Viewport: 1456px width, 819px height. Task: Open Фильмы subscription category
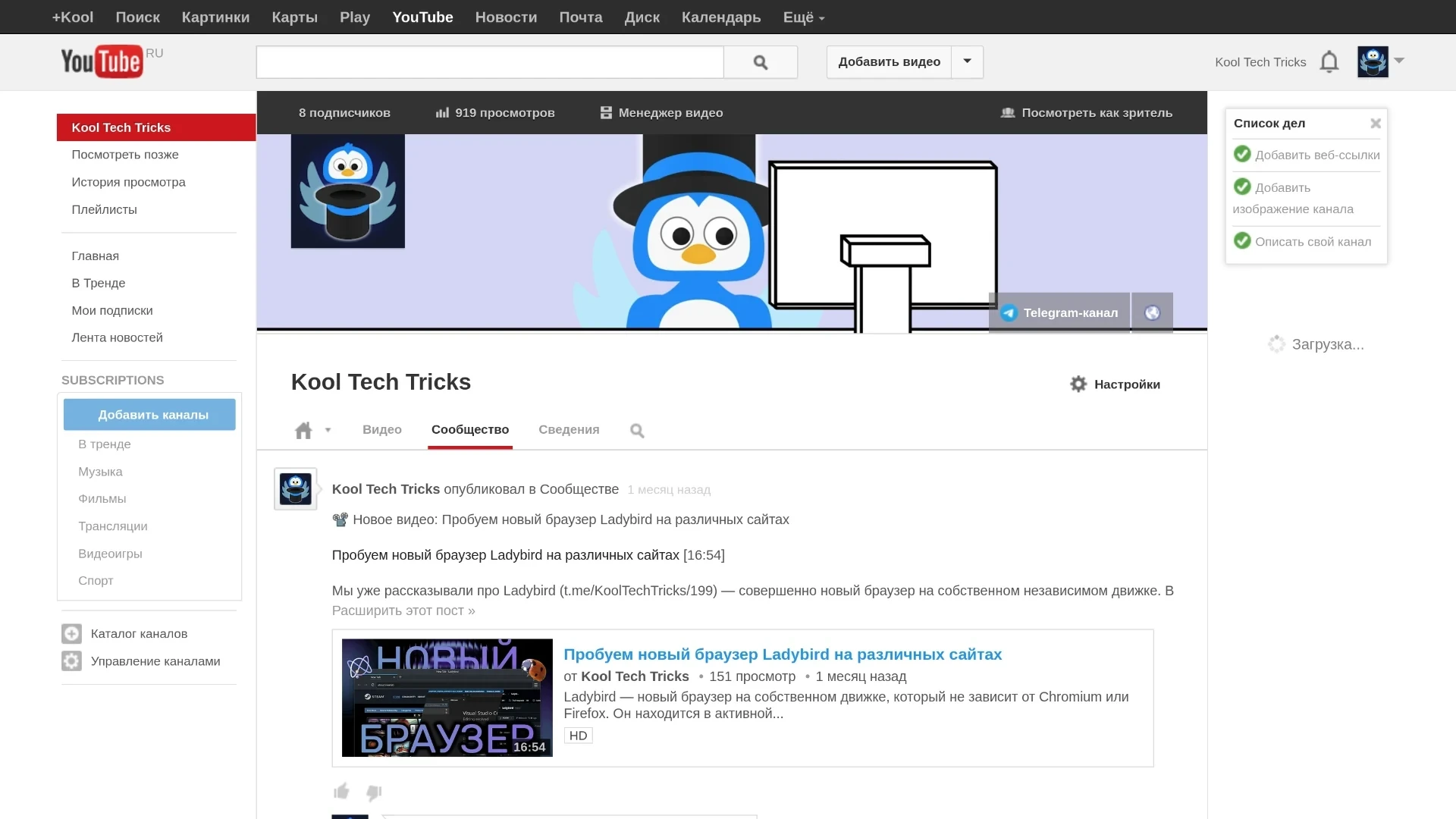[102, 499]
